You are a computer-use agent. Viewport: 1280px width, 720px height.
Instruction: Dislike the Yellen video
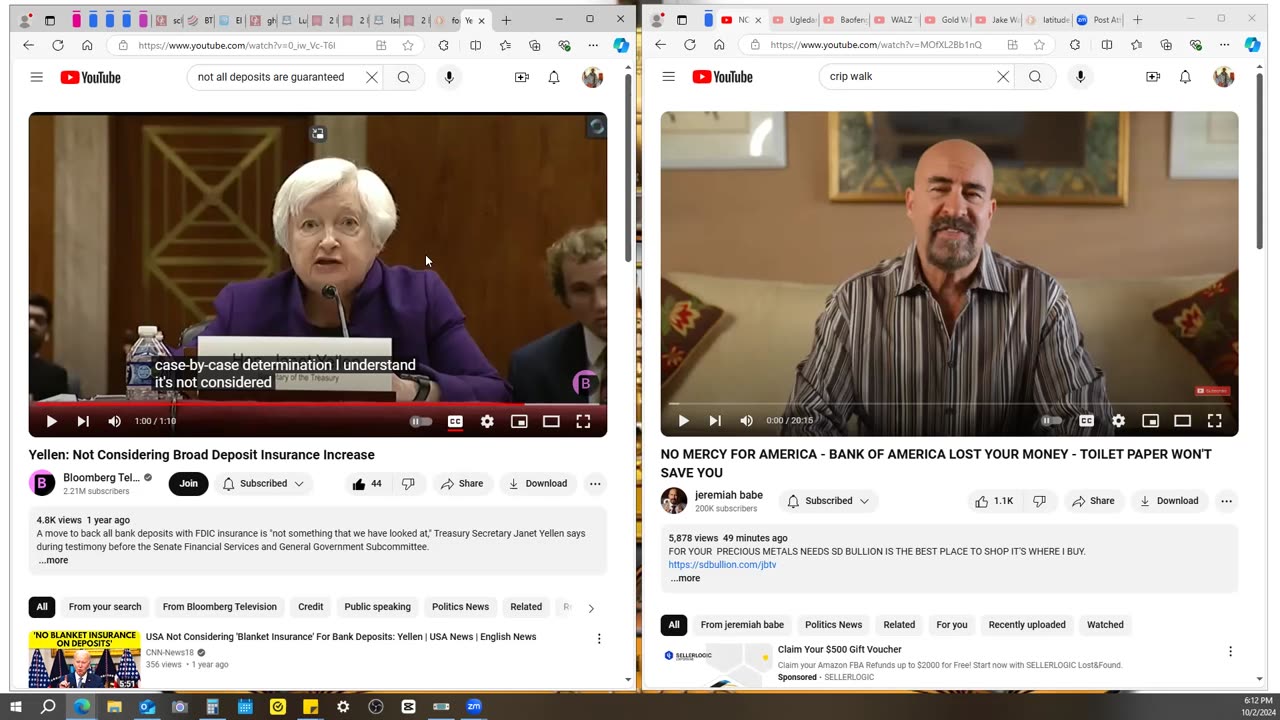[408, 484]
